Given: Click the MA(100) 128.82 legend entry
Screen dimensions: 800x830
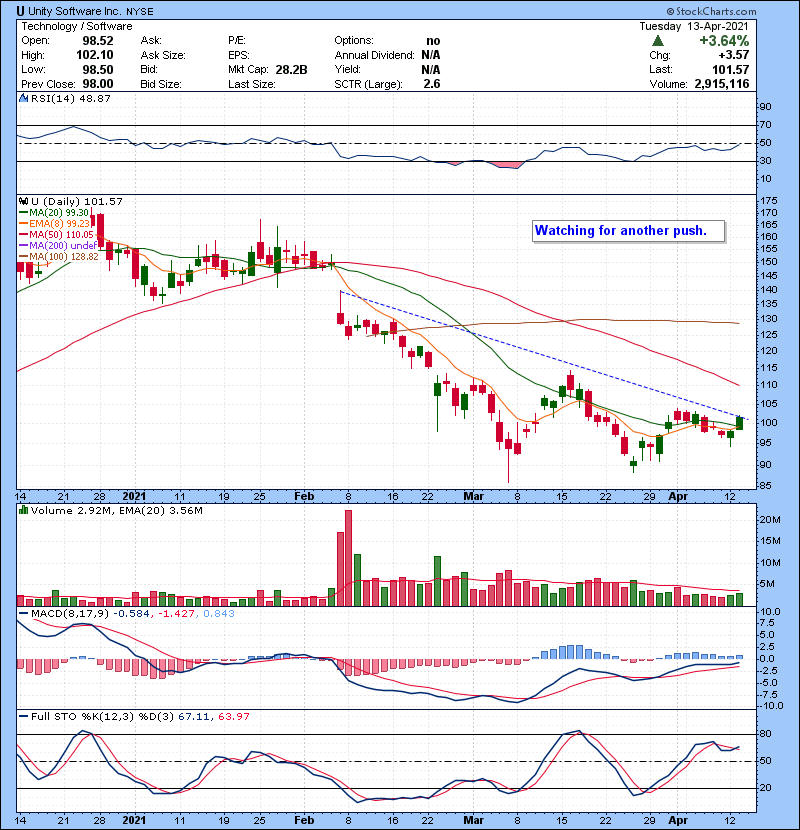Looking at the screenshot, I should (59, 256).
